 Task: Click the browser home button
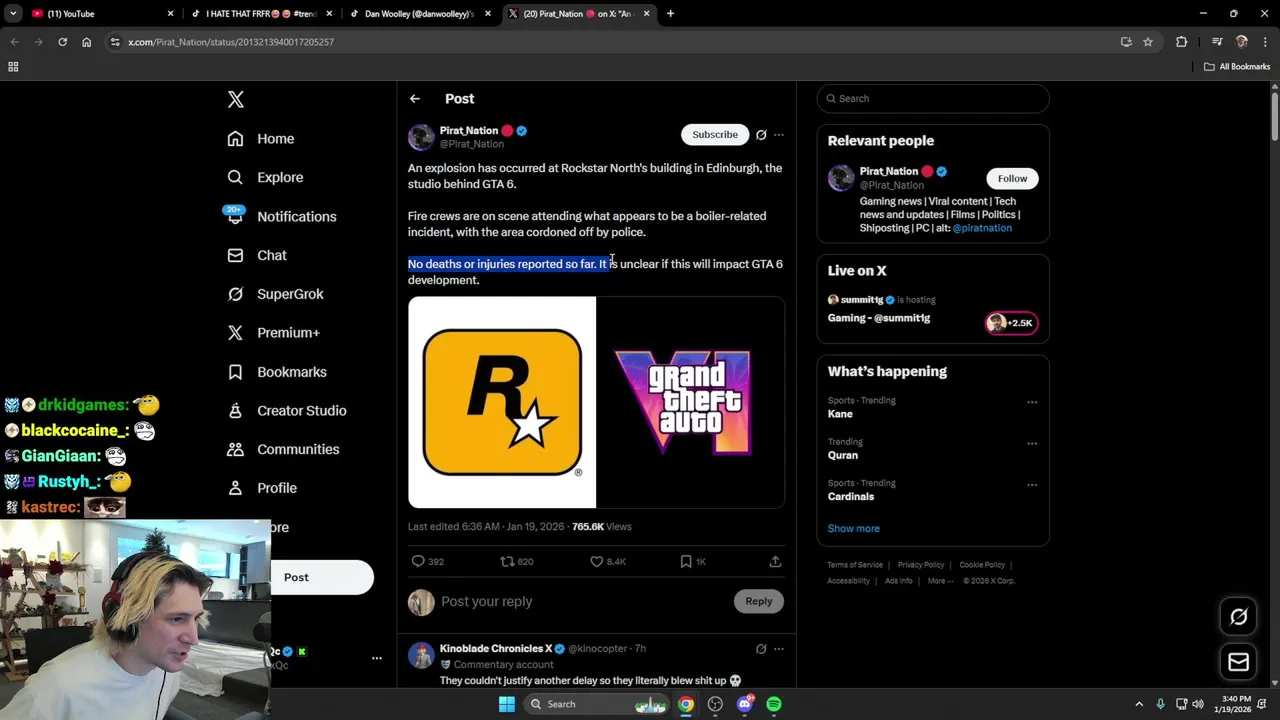pos(86,42)
